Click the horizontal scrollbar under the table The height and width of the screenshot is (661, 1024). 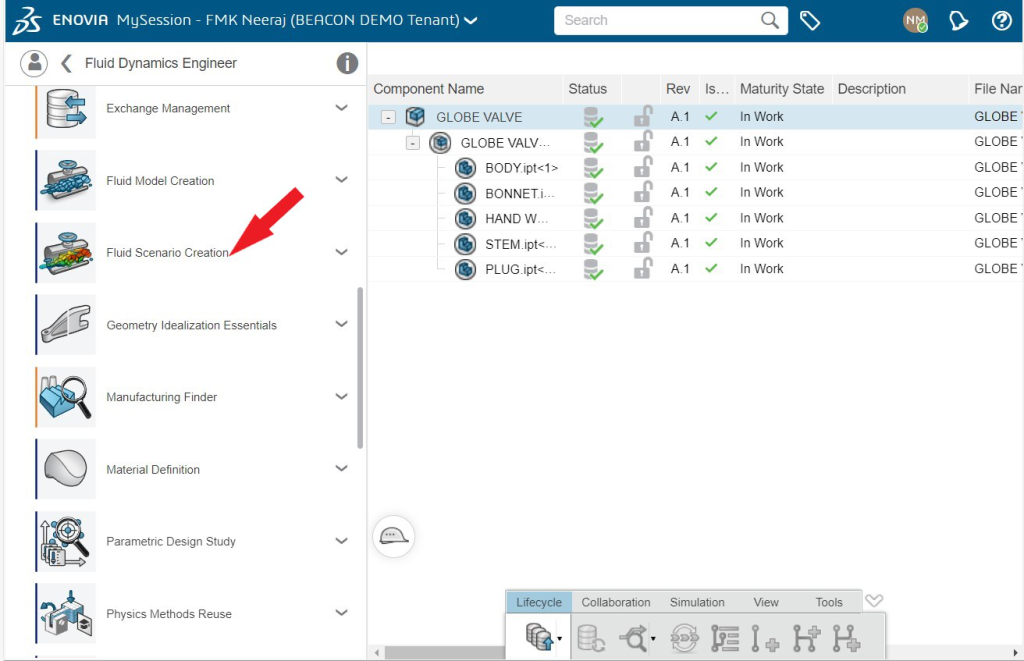click(444, 653)
